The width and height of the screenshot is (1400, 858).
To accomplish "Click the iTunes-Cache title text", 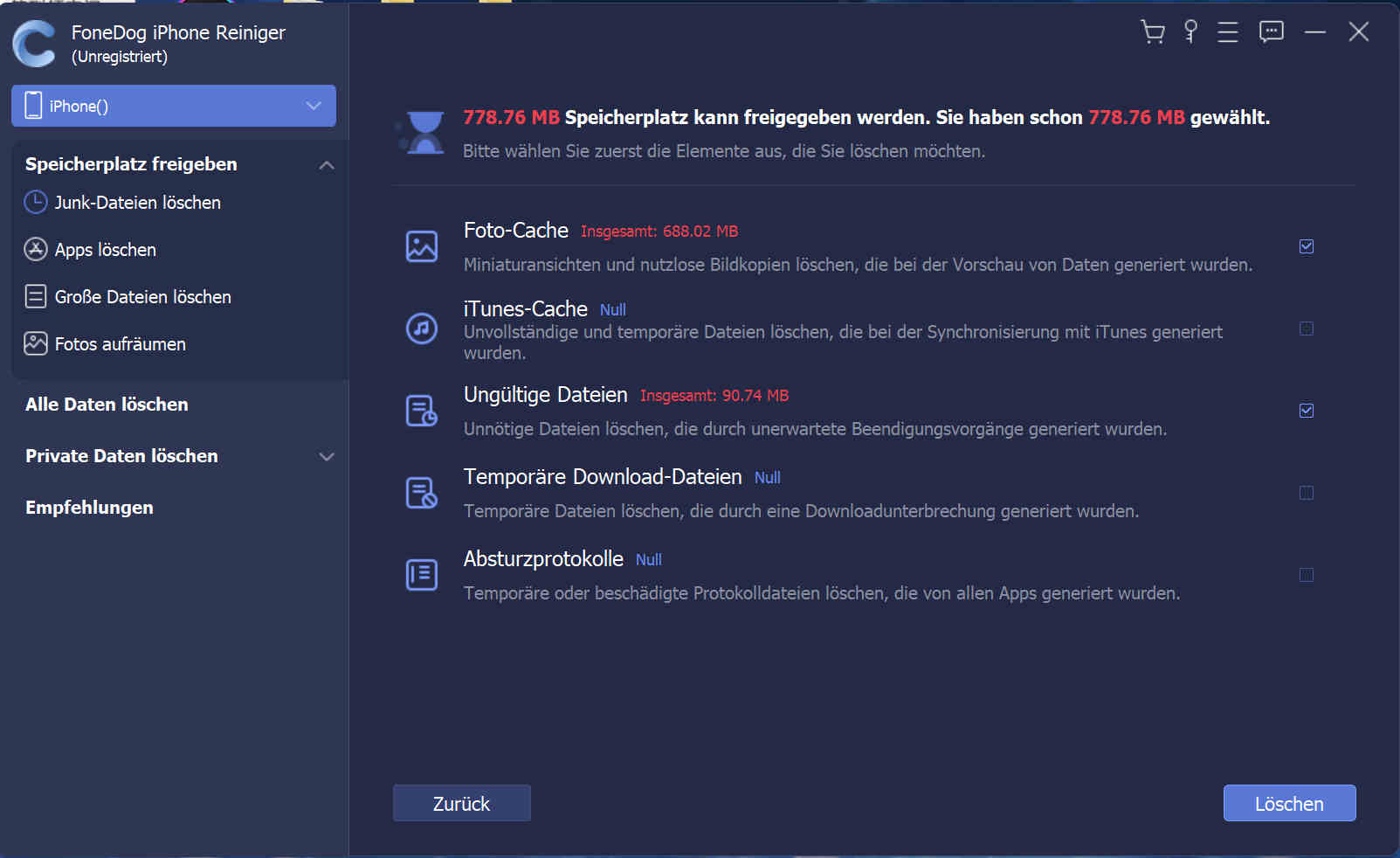I will coord(526,309).
